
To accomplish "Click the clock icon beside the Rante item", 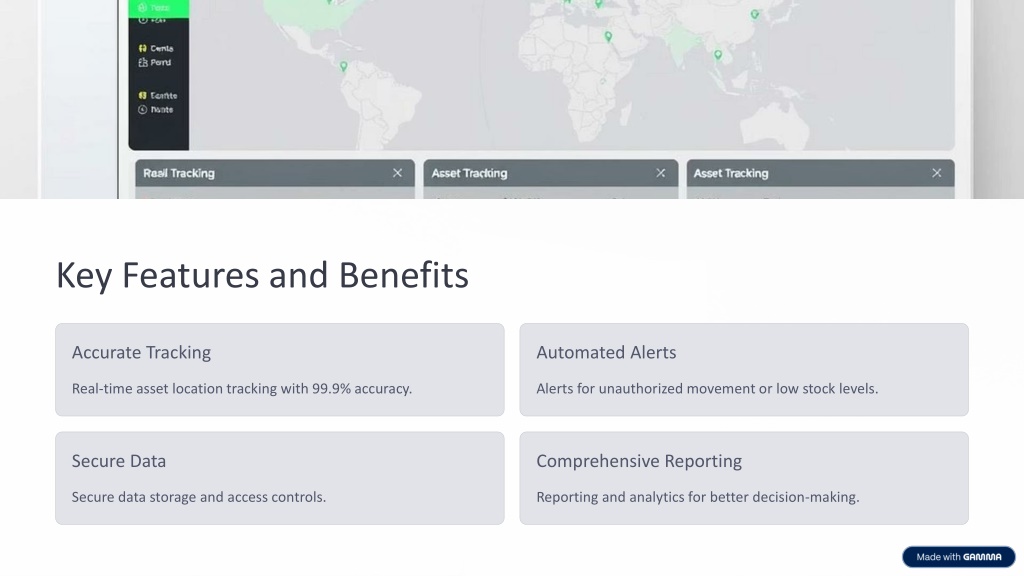I will point(142,110).
